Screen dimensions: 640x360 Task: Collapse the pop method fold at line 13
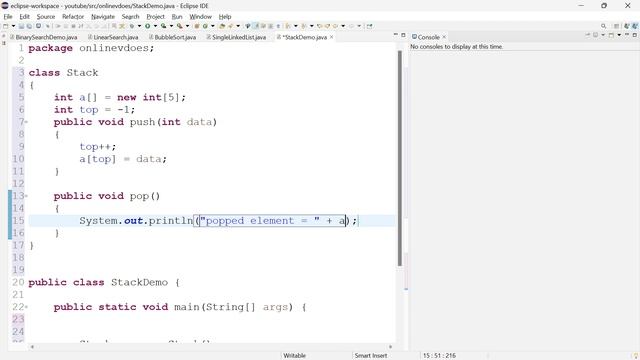tap(27, 196)
